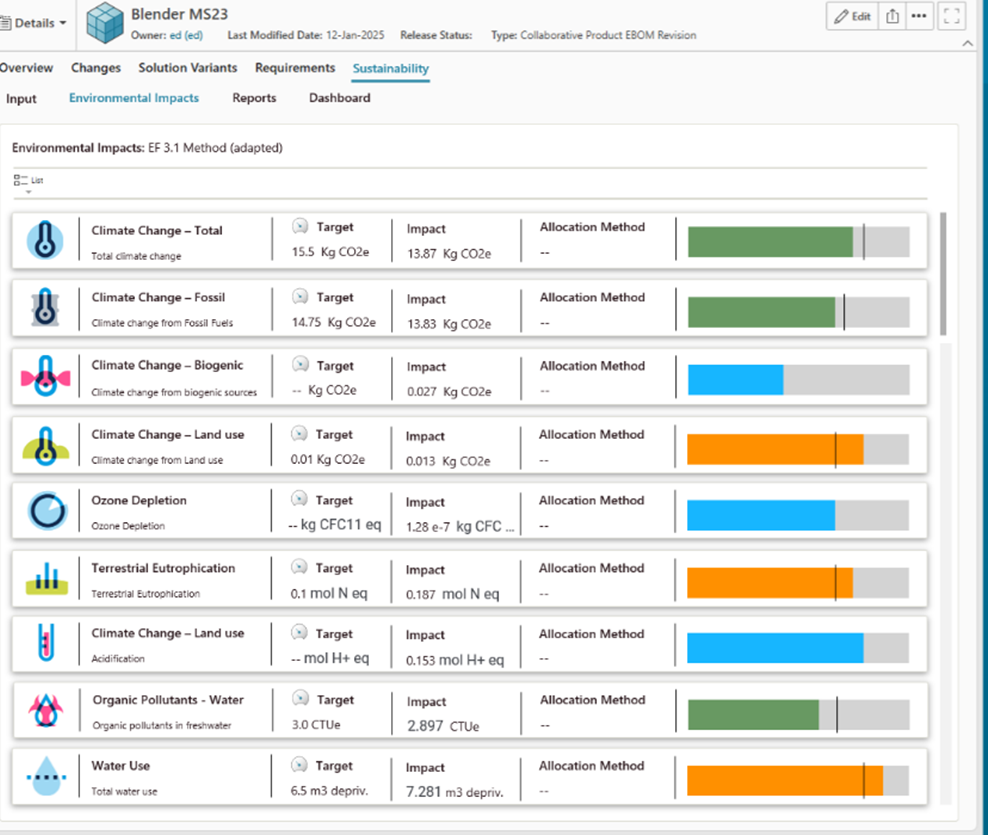The width and height of the screenshot is (988, 835).
Task: Click the Climate Change – Total thermometer icon
Action: (44, 240)
